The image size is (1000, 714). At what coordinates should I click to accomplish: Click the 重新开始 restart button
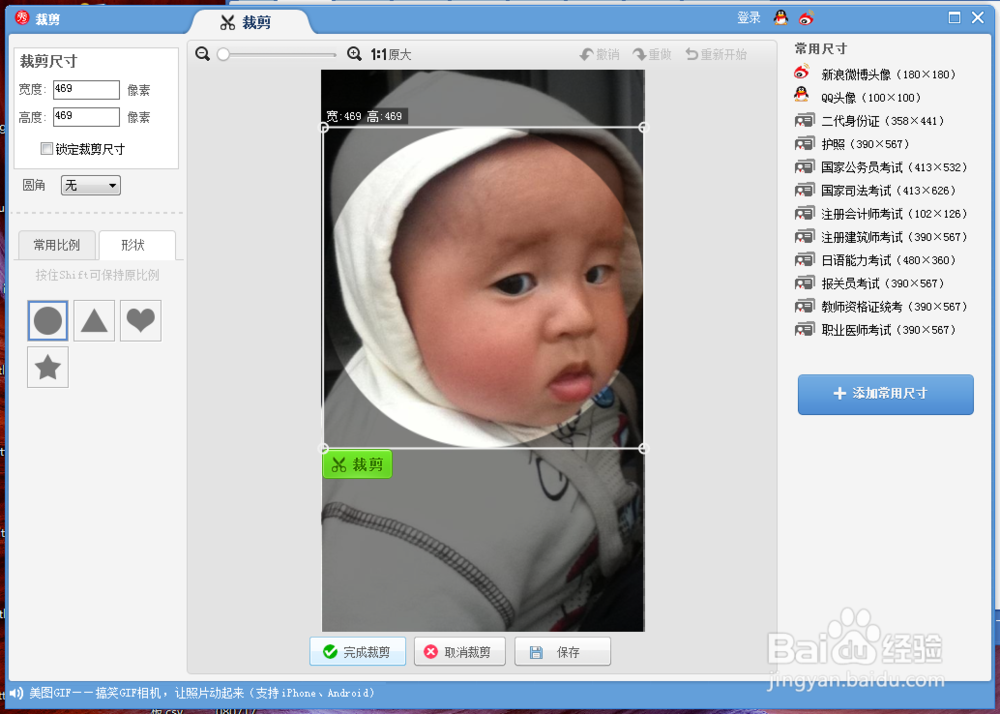tap(716, 55)
